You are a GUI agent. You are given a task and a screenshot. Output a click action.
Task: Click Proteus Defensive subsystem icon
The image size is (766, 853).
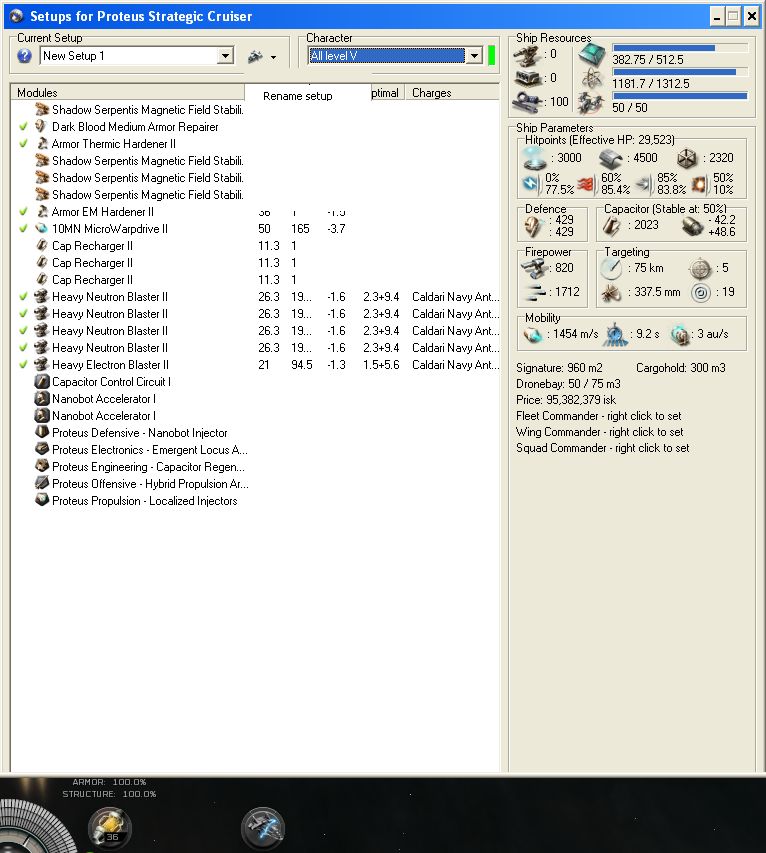coord(41,432)
